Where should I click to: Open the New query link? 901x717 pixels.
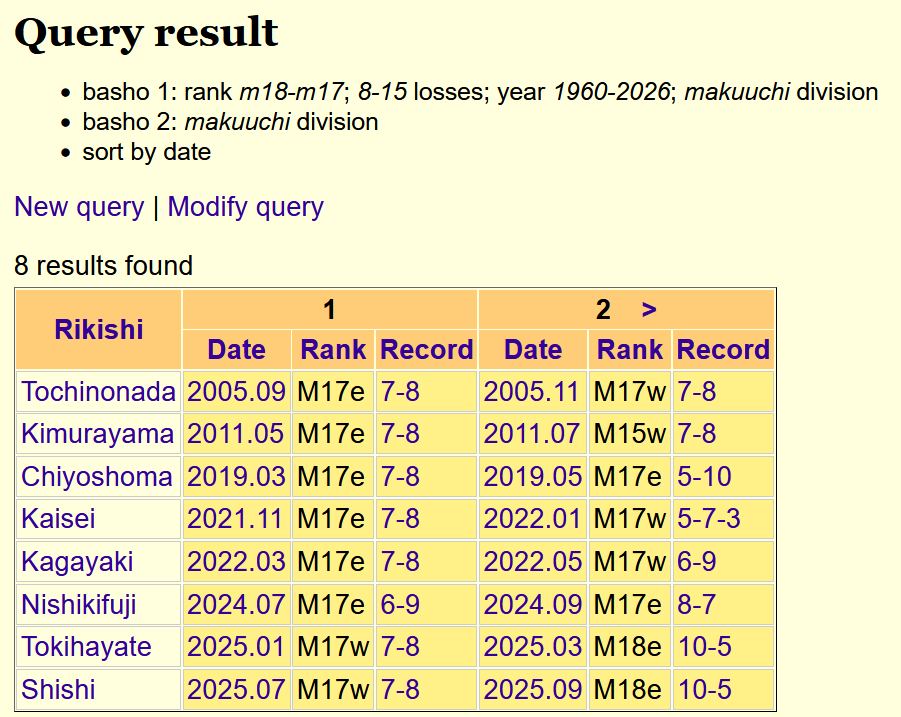coord(79,207)
